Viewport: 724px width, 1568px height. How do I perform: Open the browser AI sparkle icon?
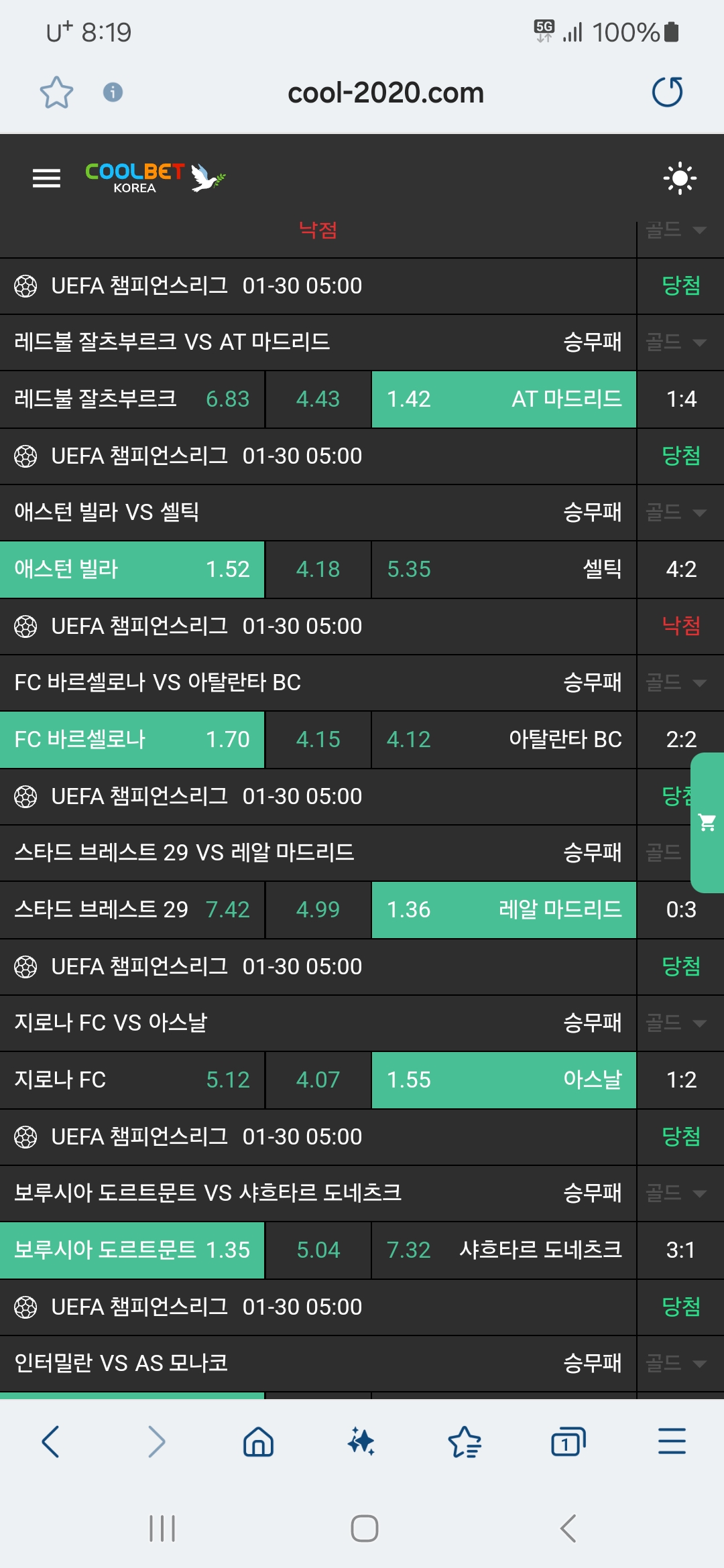click(x=361, y=1441)
